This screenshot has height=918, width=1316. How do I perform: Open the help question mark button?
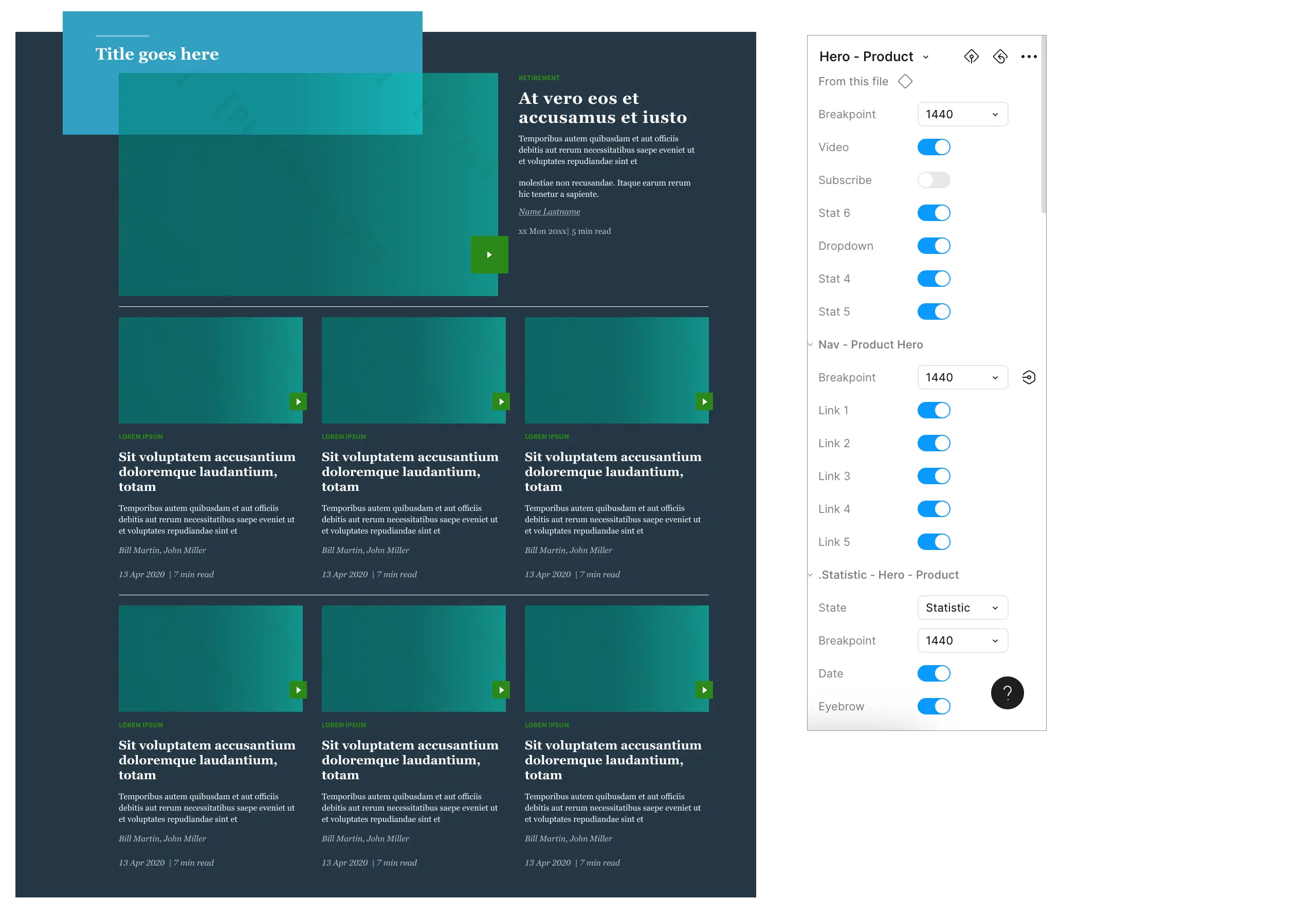[x=1007, y=693]
